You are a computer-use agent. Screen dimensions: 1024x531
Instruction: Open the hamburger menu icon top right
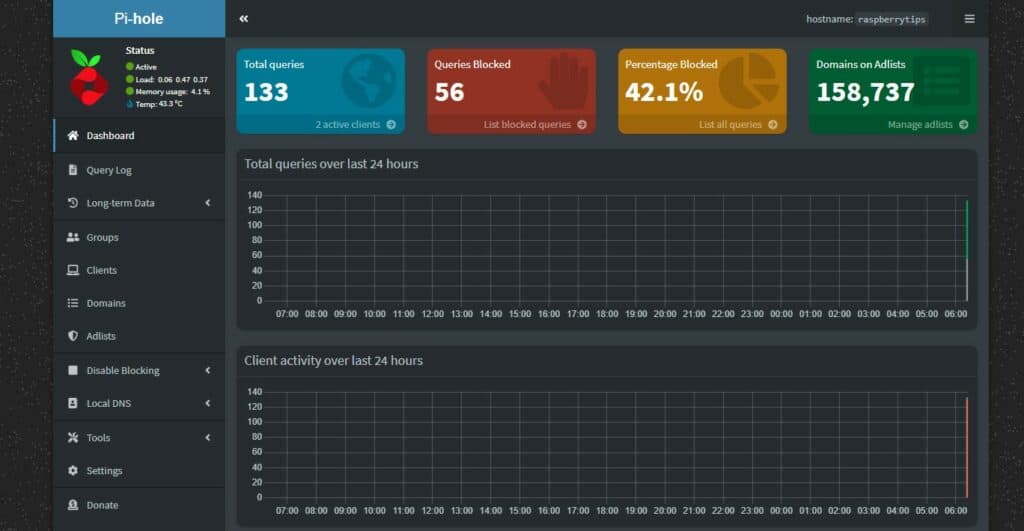(970, 19)
